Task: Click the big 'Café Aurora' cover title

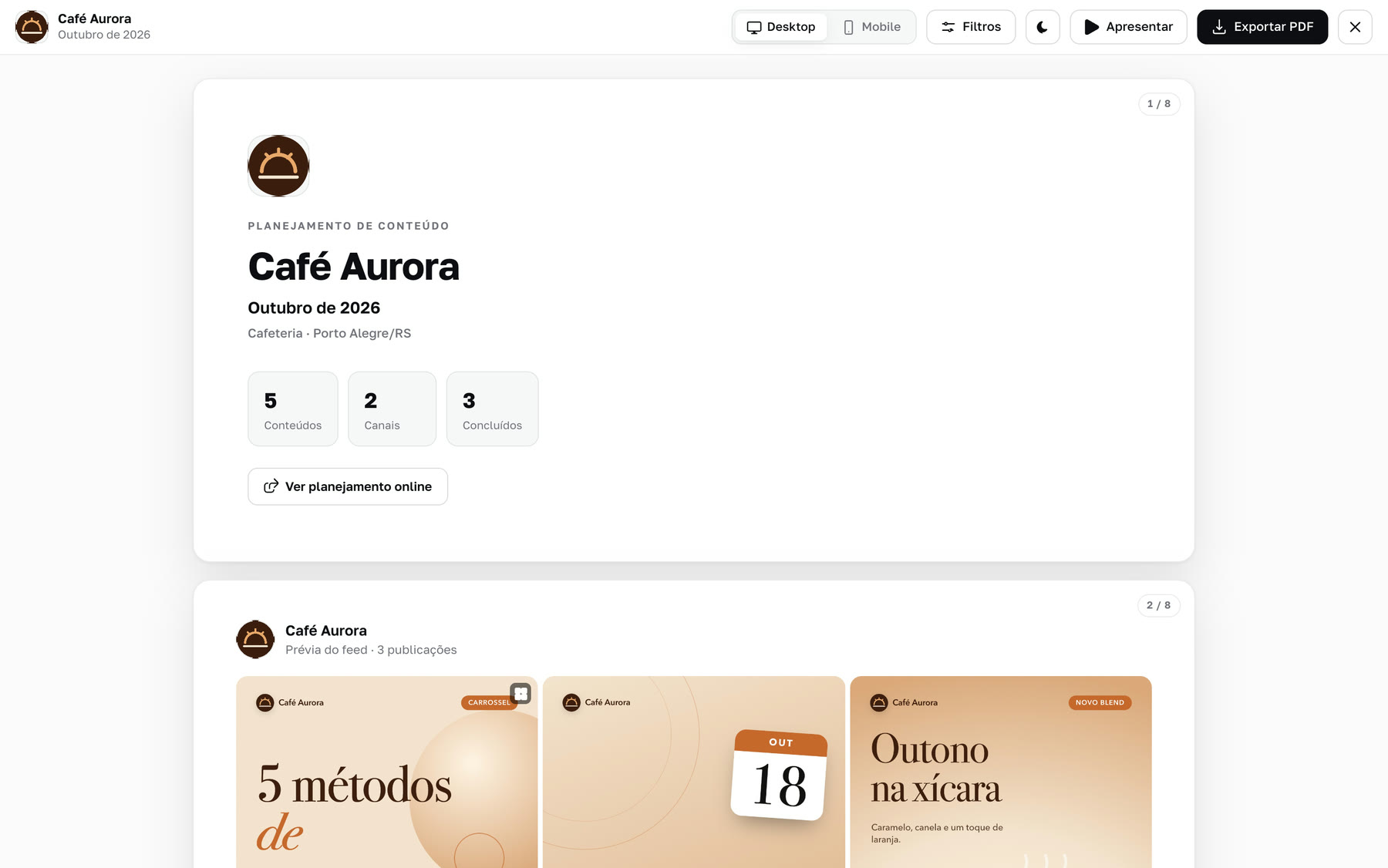Action: pyautogui.click(x=354, y=267)
